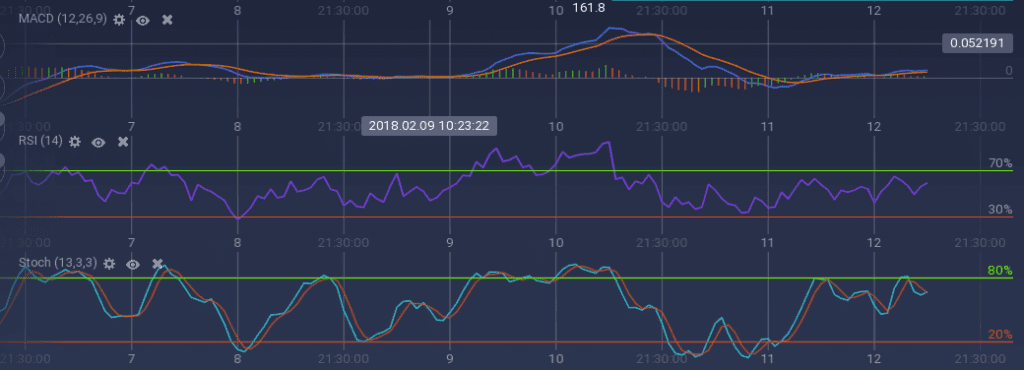
Task: Click the 161.8 level label
Action: tap(589, 8)
